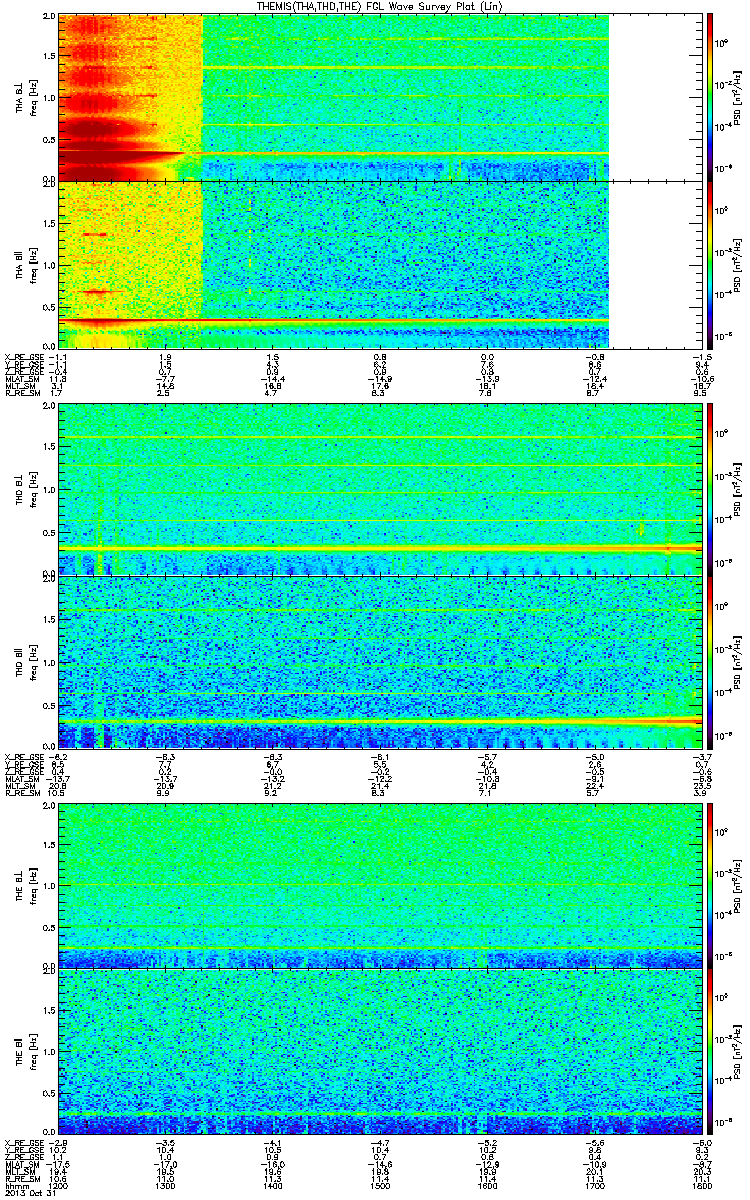
Task: Click the THEMIS FGL Wave Survey Plot title
Action: (x=380, y=6)
